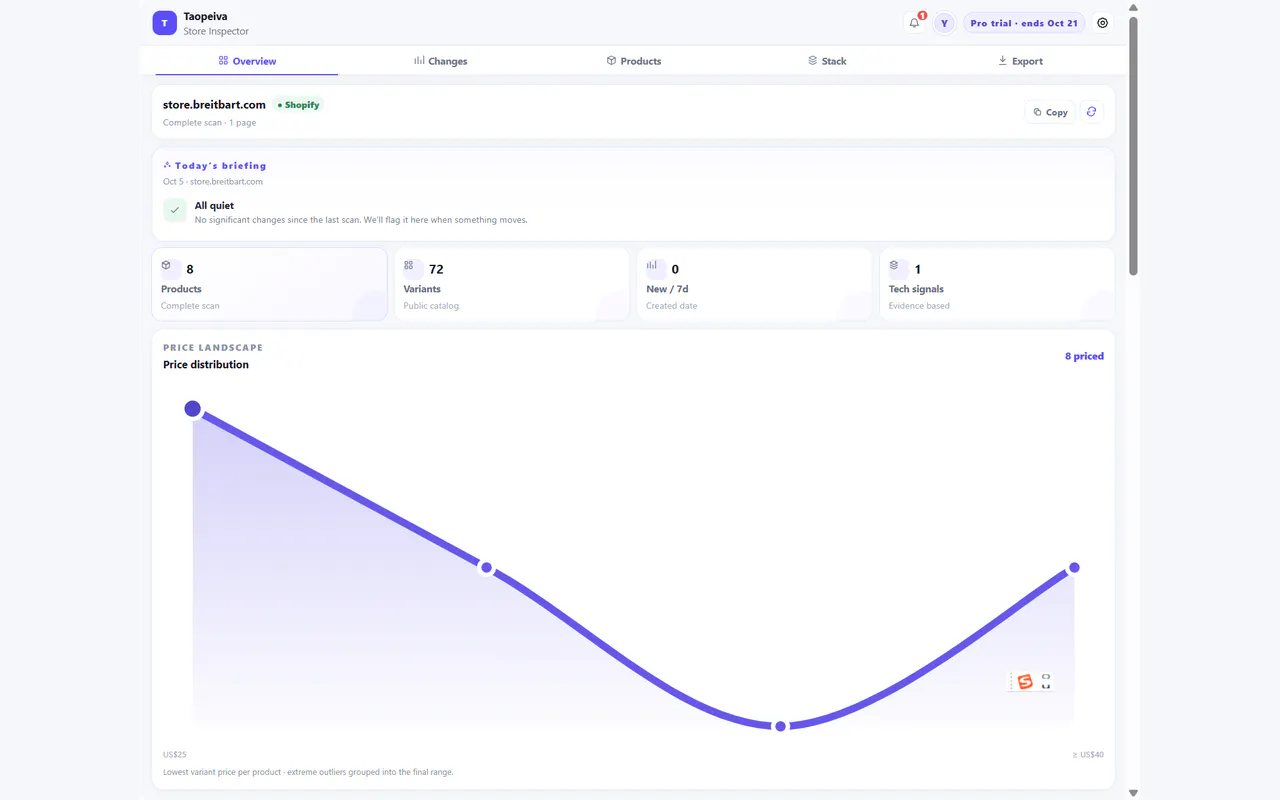Screen dimensions: 1280x800
Task: Click Today's briefing sparkle icon
Action: click(168, 165)
